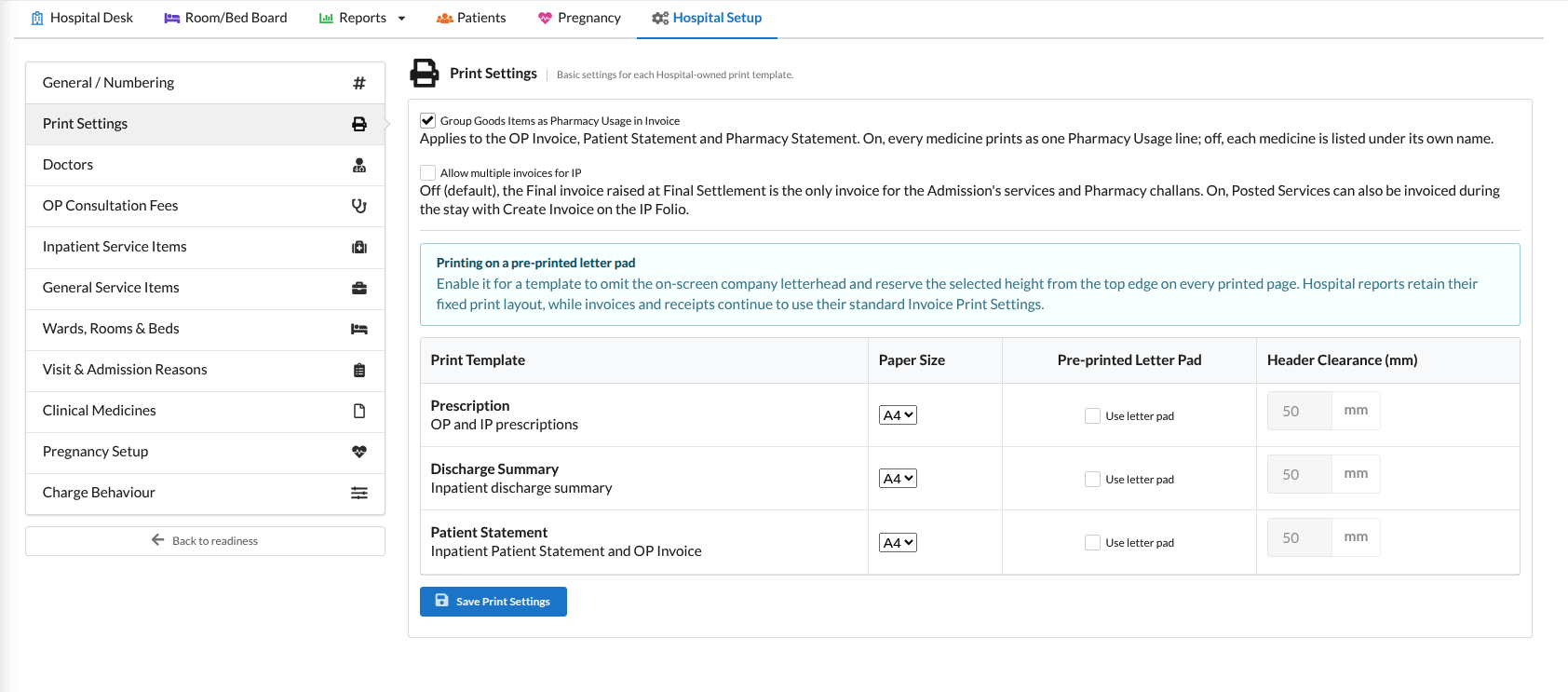Click the bed icon on Room/Bed Board tab
Viewport: 1568px width, 692px height.
tap(172, 18)
